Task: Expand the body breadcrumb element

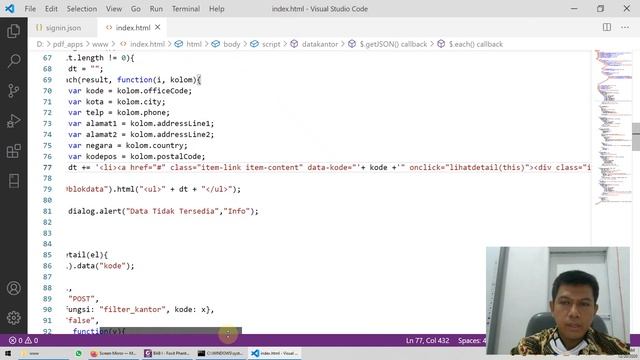Action: 226,44
